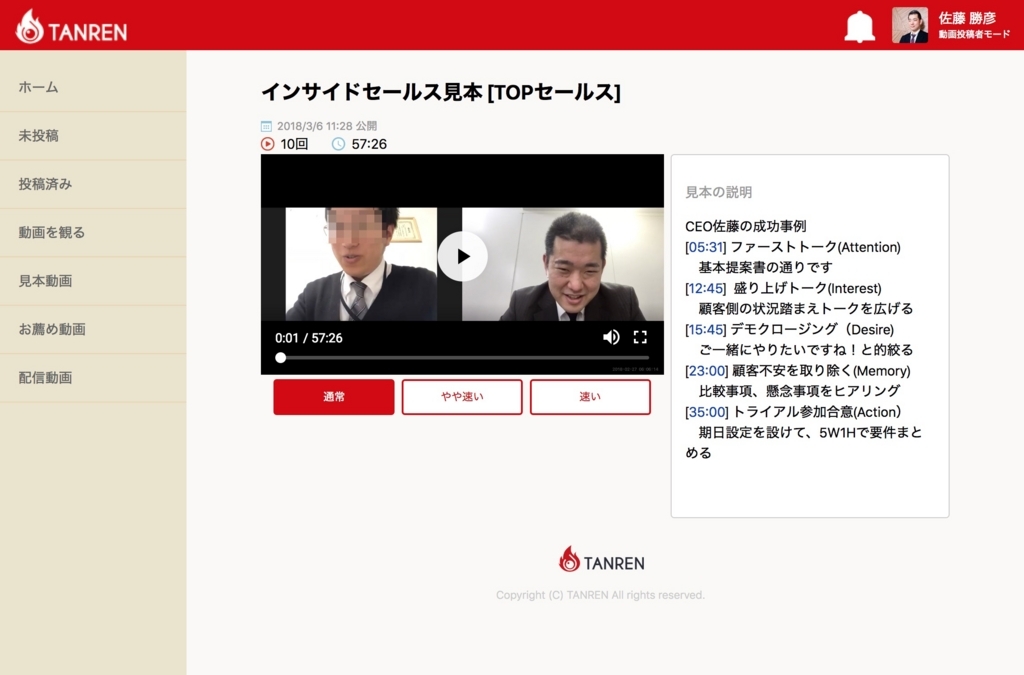Click the view count play icon

click(268, 144)
